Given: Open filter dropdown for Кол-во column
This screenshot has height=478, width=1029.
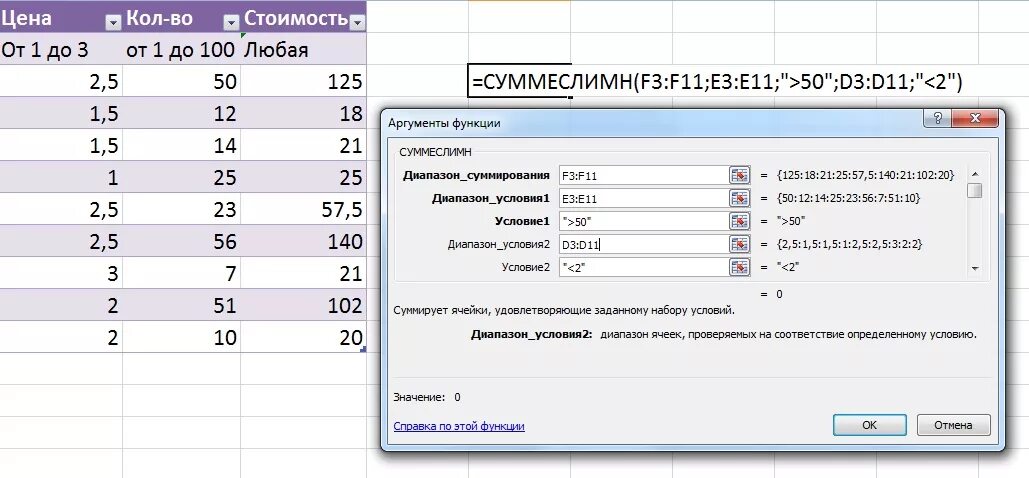Looking at the screenshot, I should [x=231, y=23].
